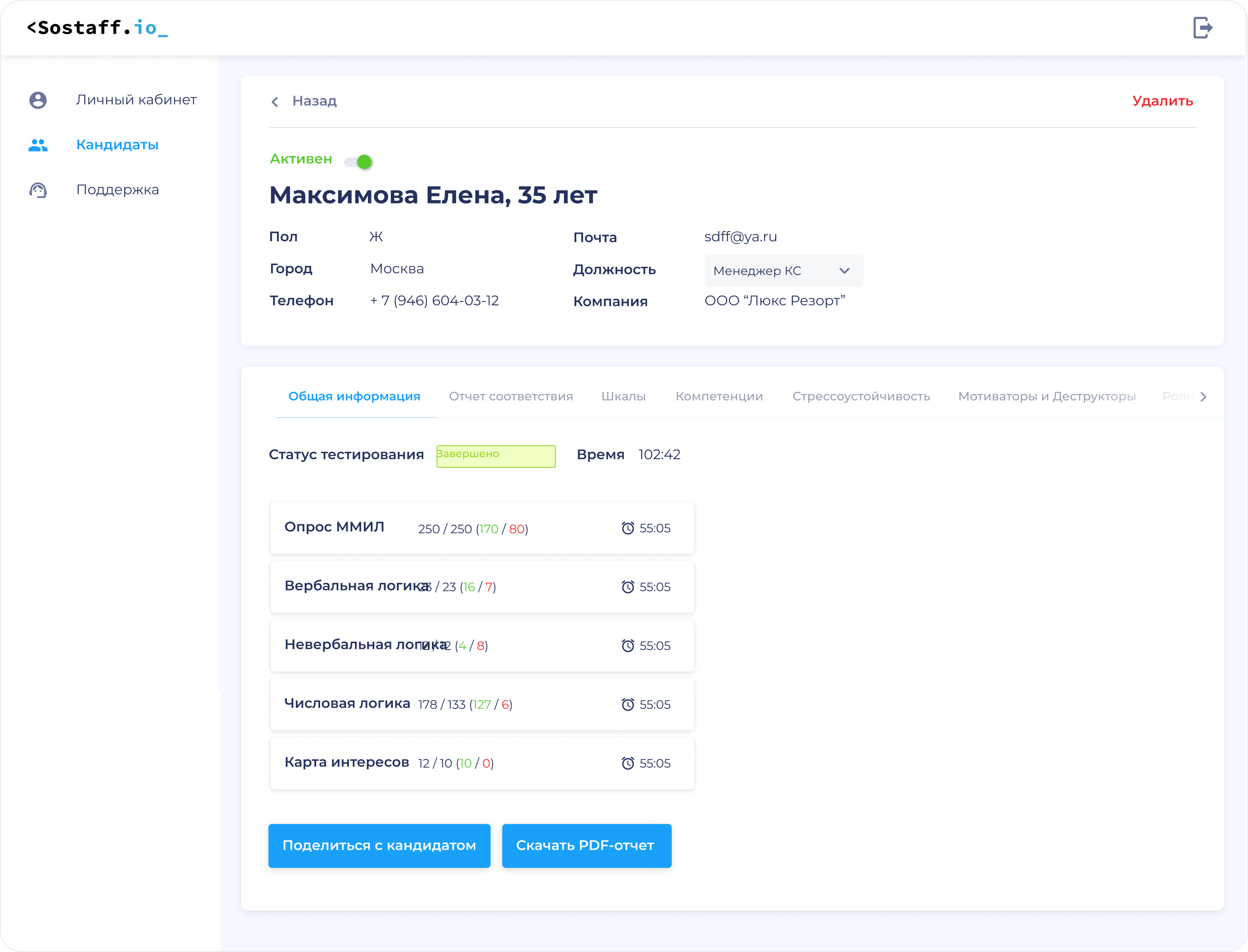Click clock icon in Вербальная логика row
This screenshot has width=1248, height=952.
pyautogui.click(x=628, y=586)
